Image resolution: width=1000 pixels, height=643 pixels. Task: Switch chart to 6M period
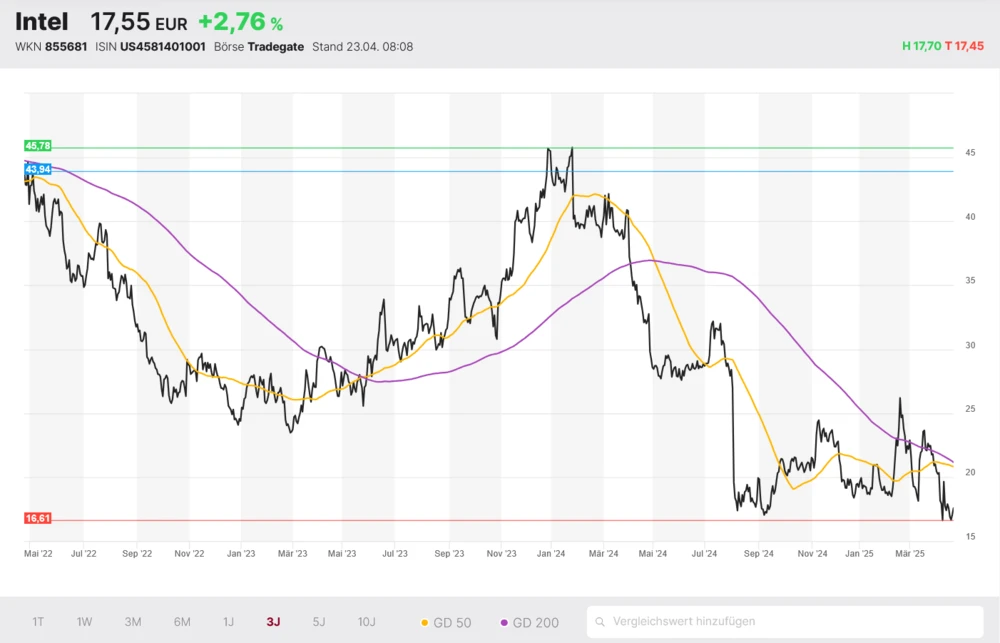[182, 622]
